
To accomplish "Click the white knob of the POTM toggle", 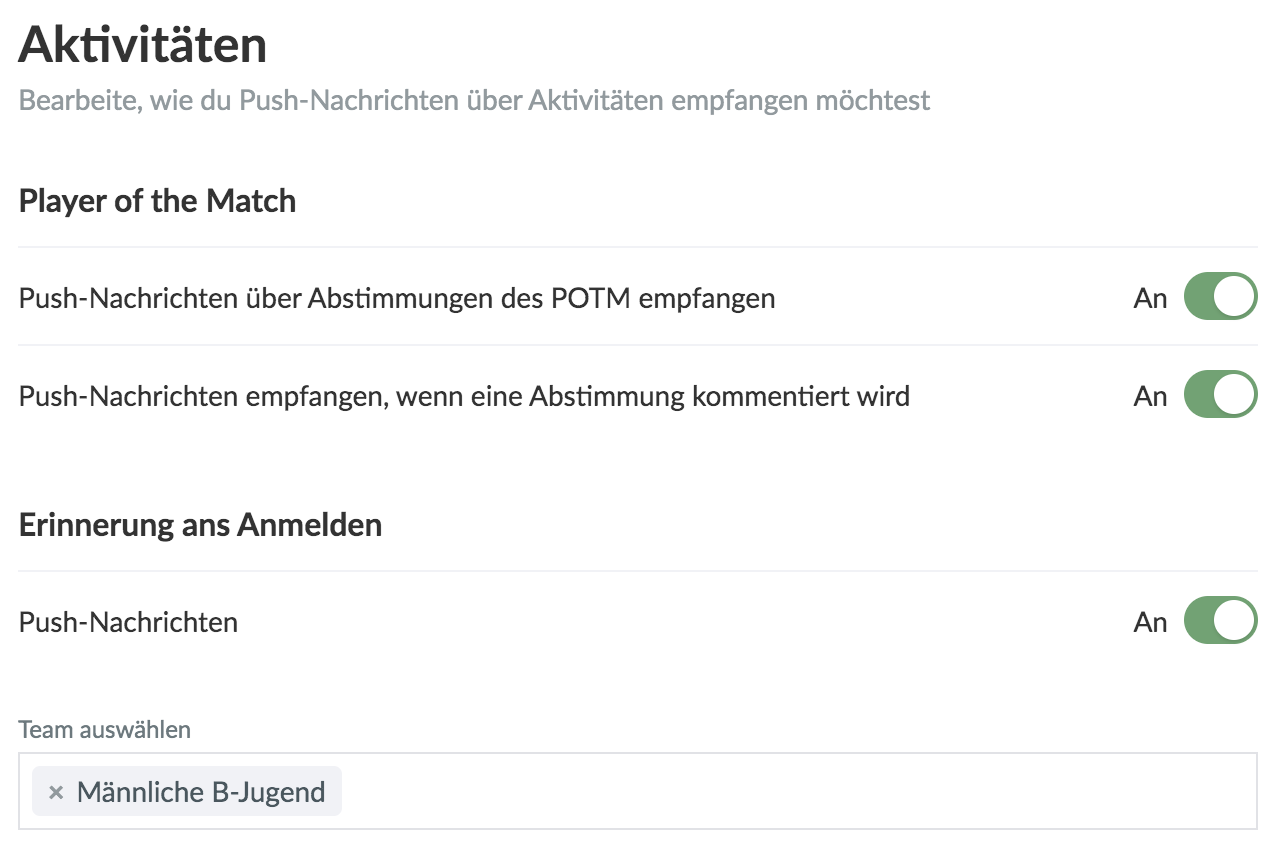I will [1237, 297].
